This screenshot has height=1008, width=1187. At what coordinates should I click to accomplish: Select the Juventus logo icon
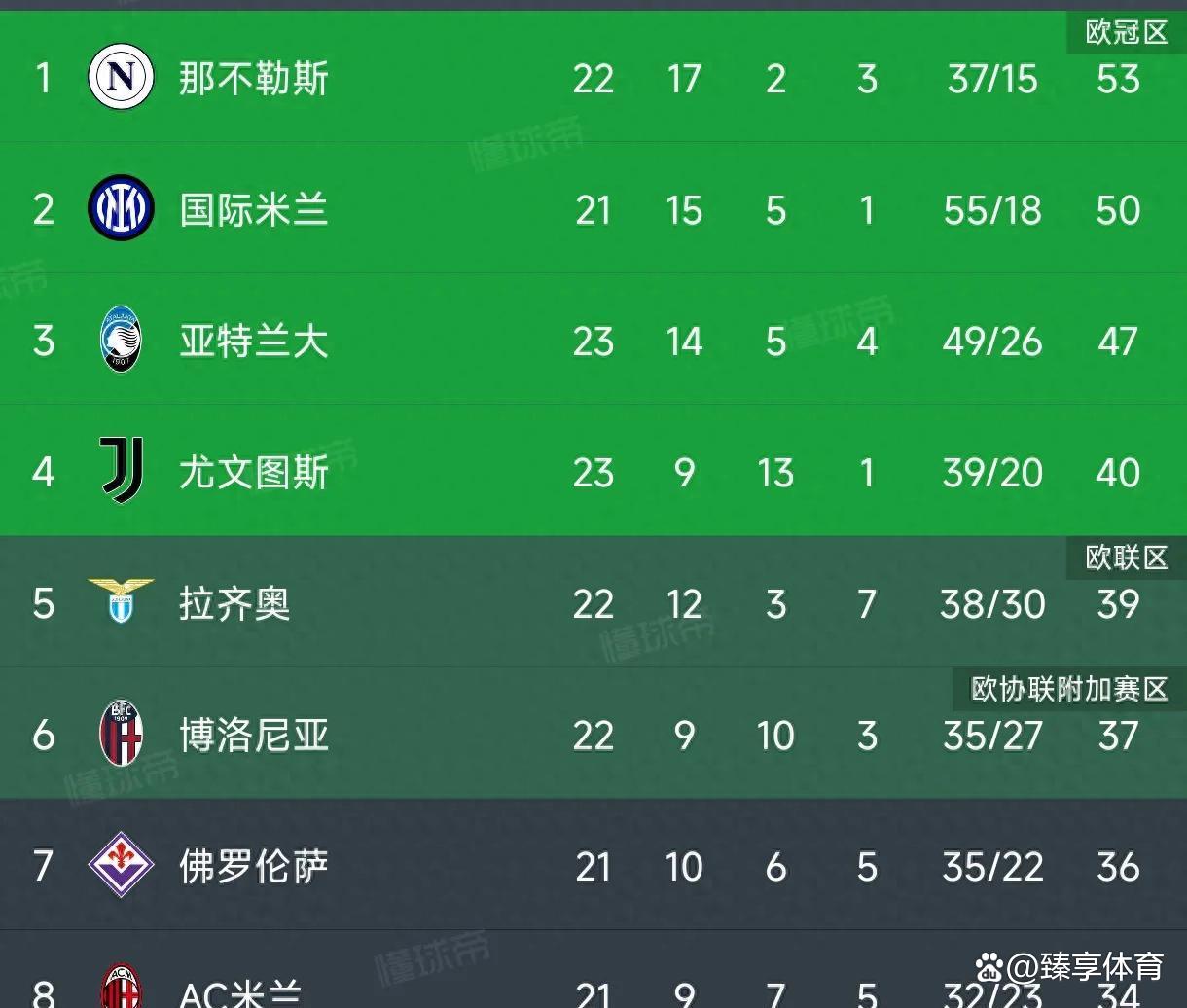point(121,471)
